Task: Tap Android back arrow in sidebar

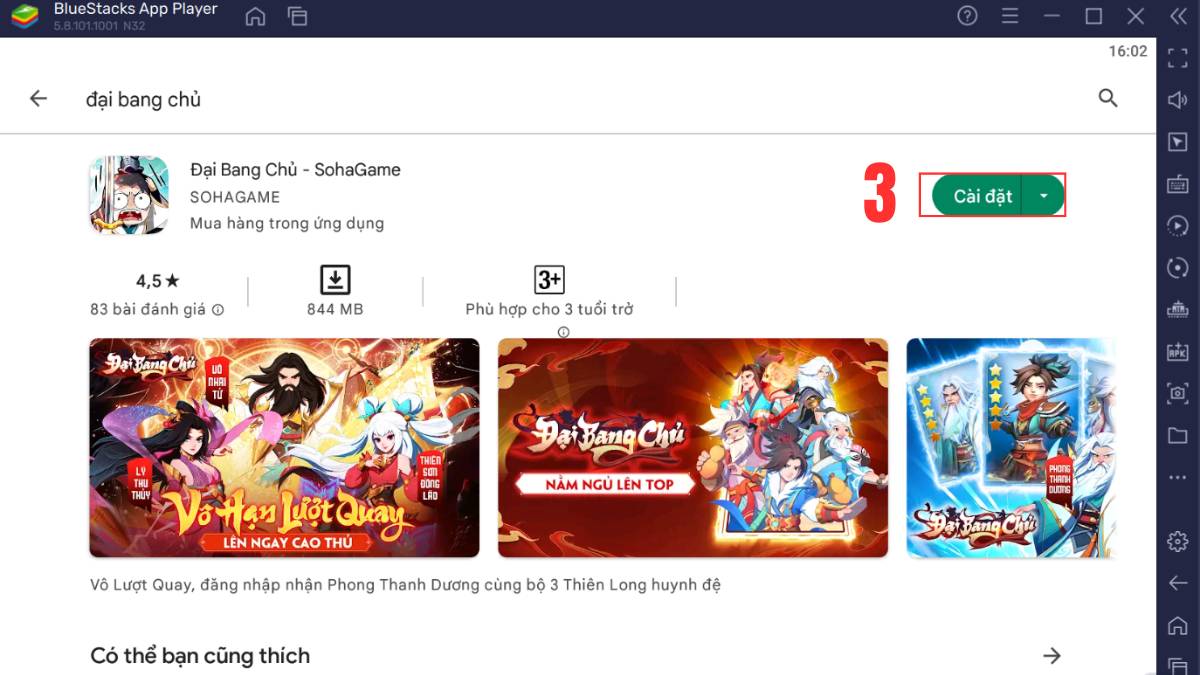Action: [x=1178, y=583]
